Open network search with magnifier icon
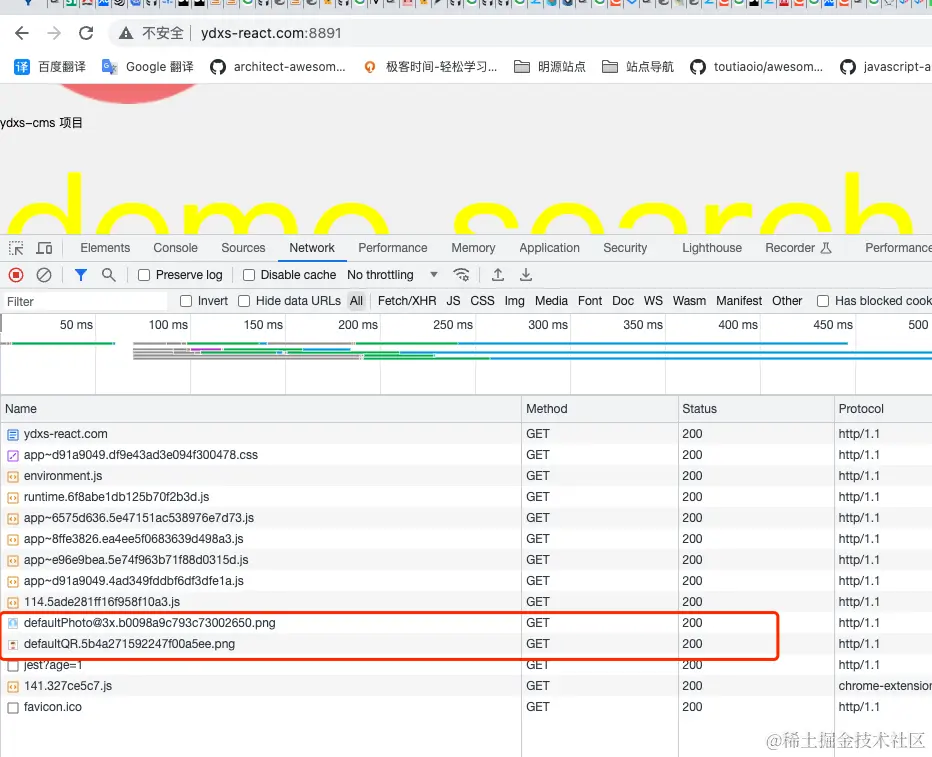932x757 pixels. (x=108, y=275)
